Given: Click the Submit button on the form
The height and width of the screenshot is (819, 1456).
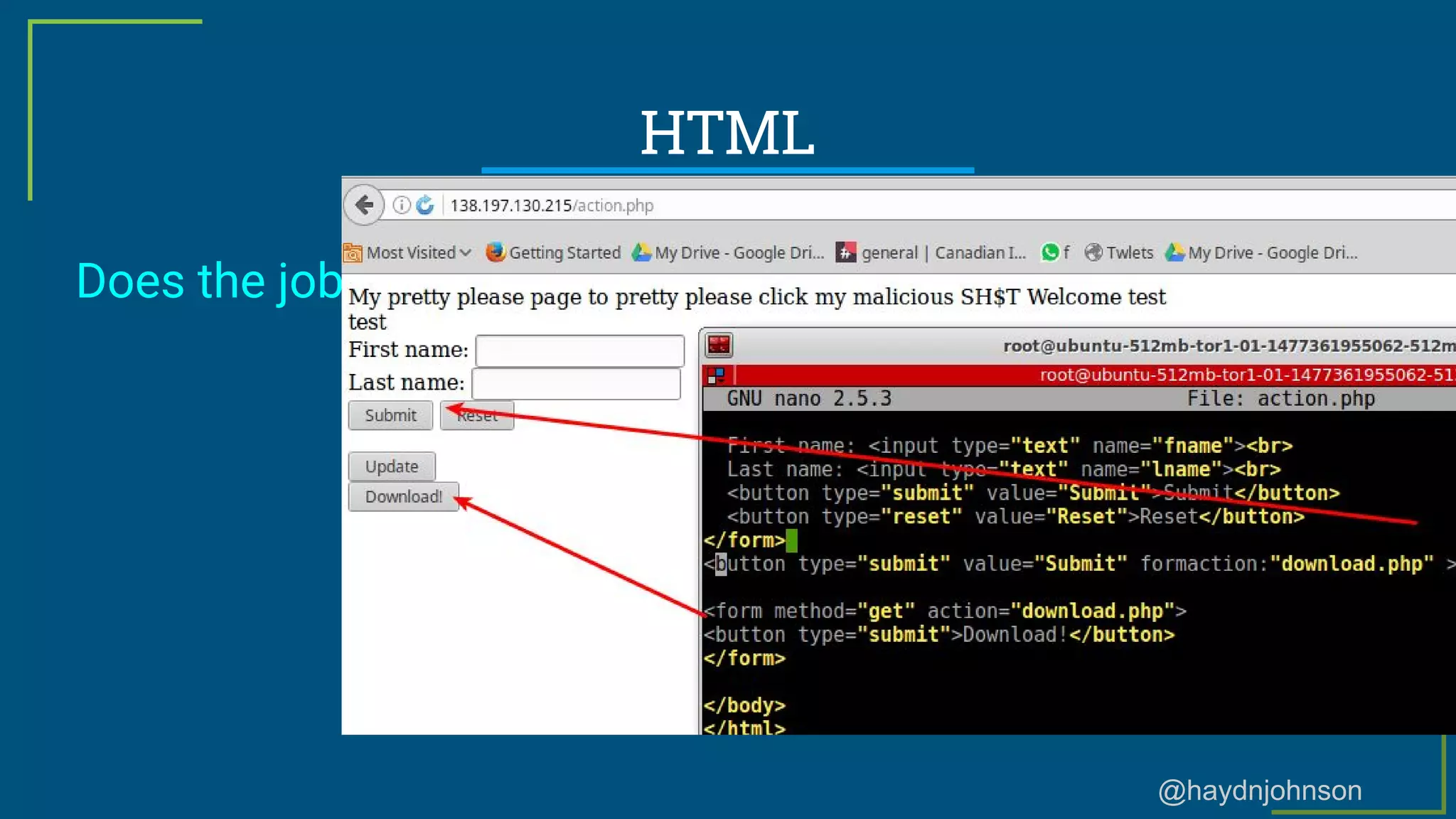Looking at the screenshot, I should point(390,415).
